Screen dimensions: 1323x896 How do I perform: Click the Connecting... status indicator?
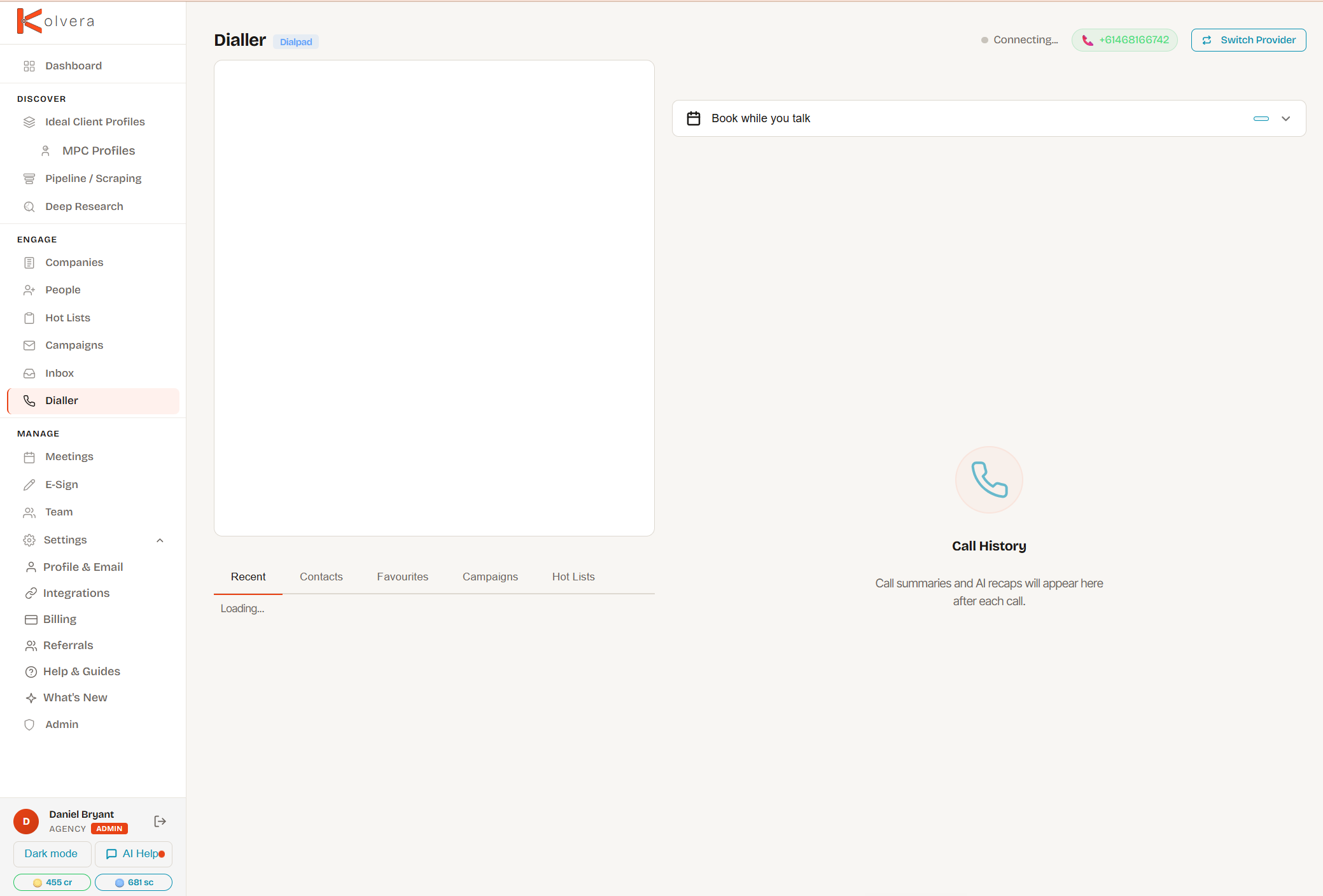click(1019, 40)
